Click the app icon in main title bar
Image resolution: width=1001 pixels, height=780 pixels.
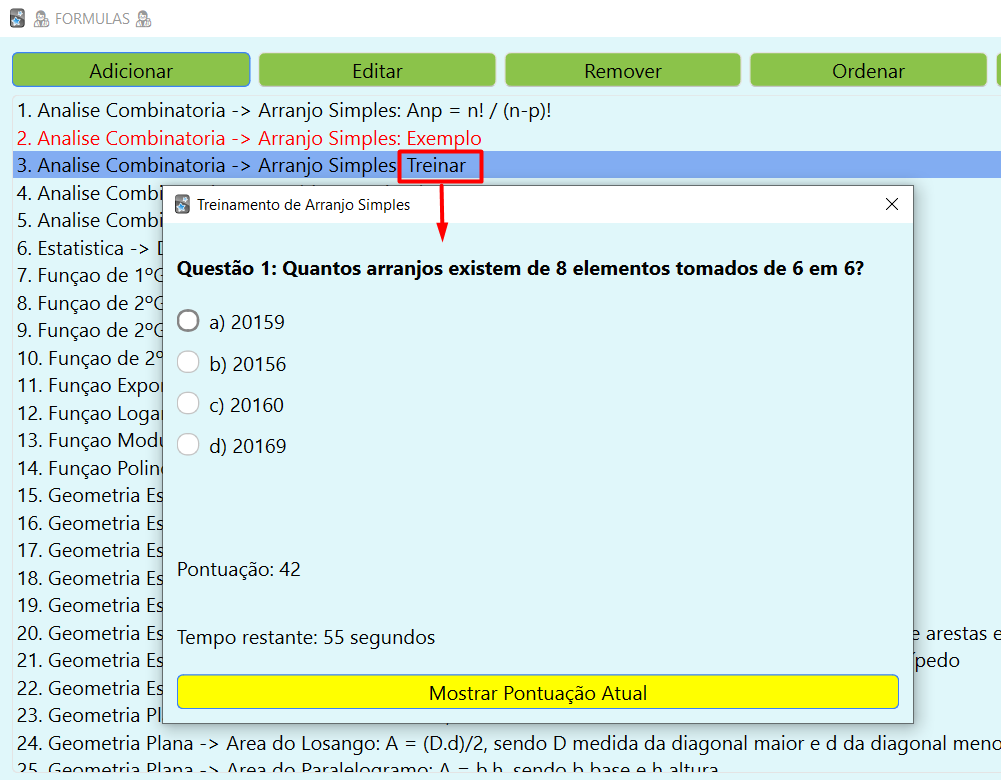click(x=17, y=18)
